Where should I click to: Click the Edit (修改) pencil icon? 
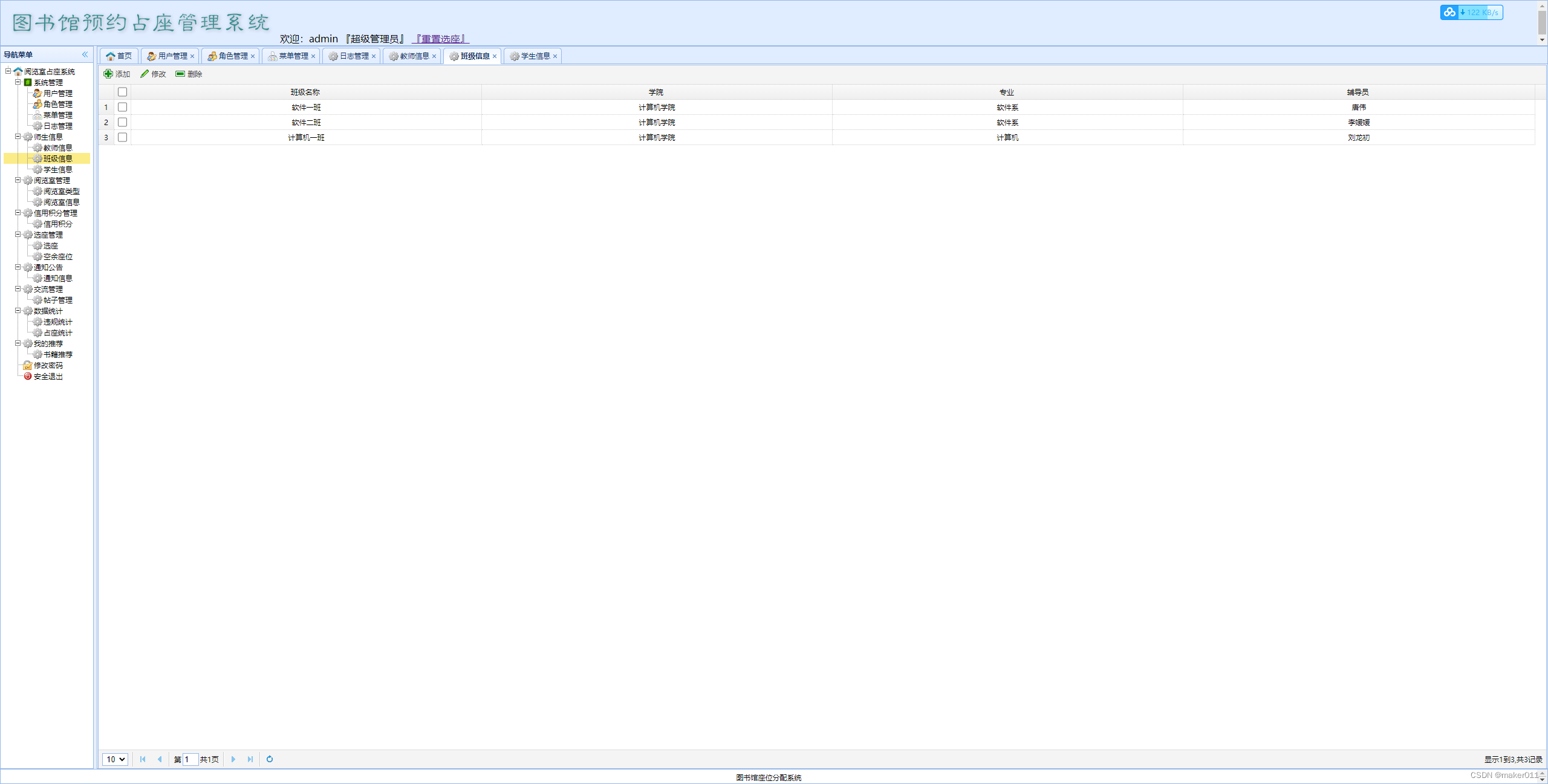[x=145, y=74]
